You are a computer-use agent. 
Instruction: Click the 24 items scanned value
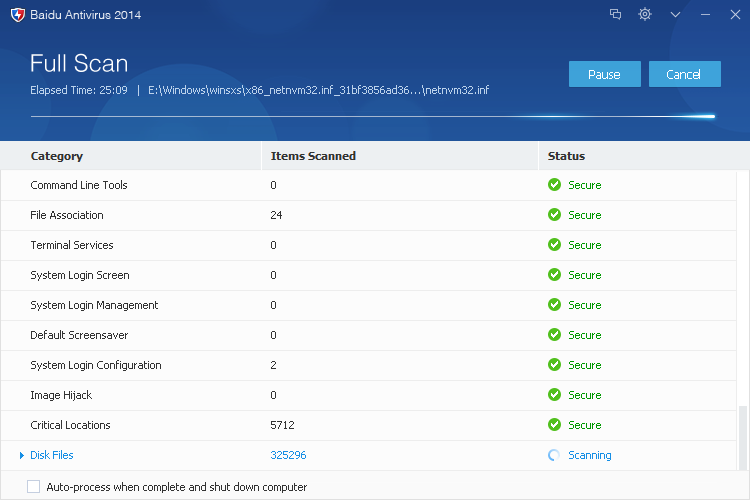(276, 215)
